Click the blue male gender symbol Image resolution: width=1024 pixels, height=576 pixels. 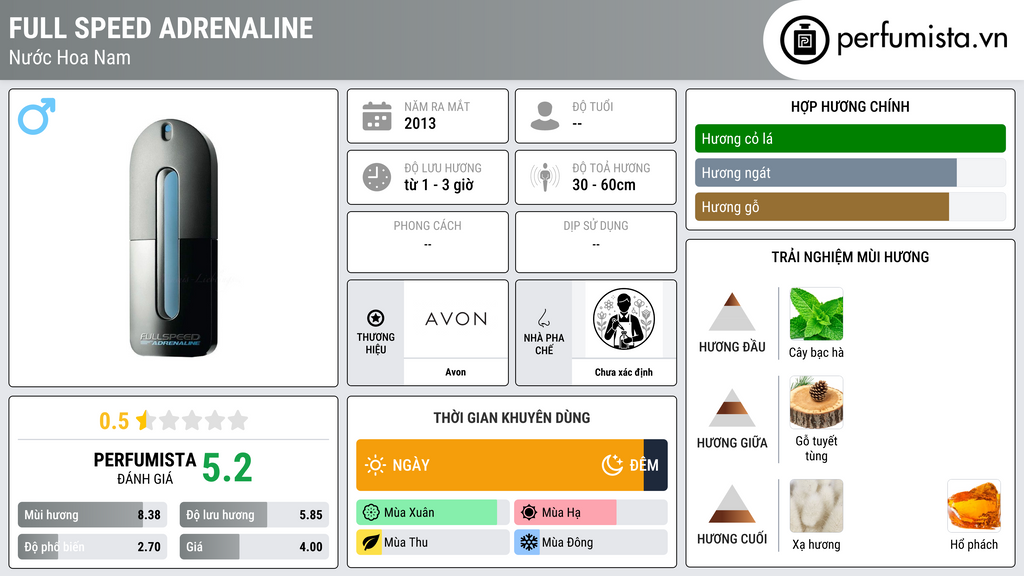tap(37, 116)
